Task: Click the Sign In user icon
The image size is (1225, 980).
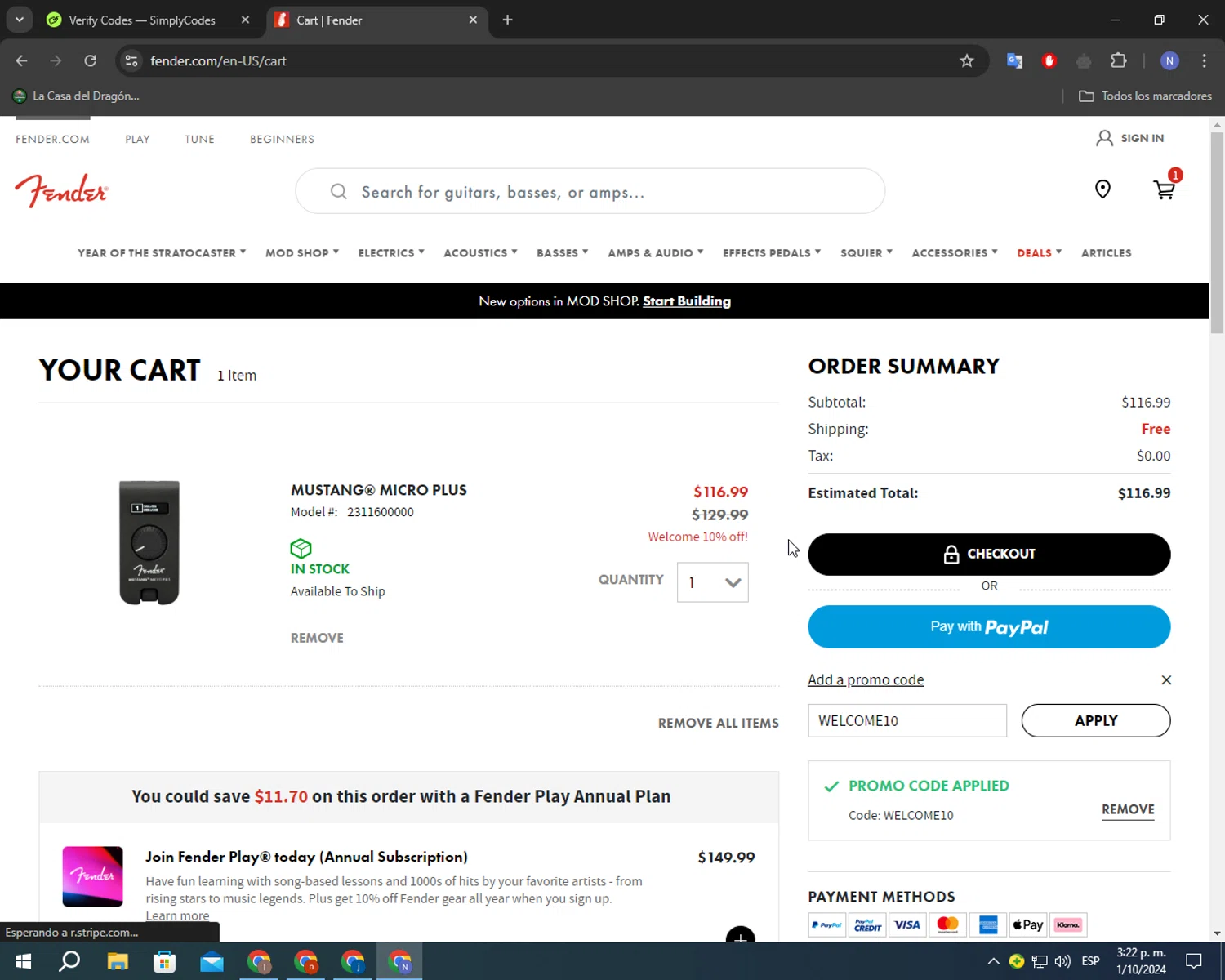Action: (1104, 138)
